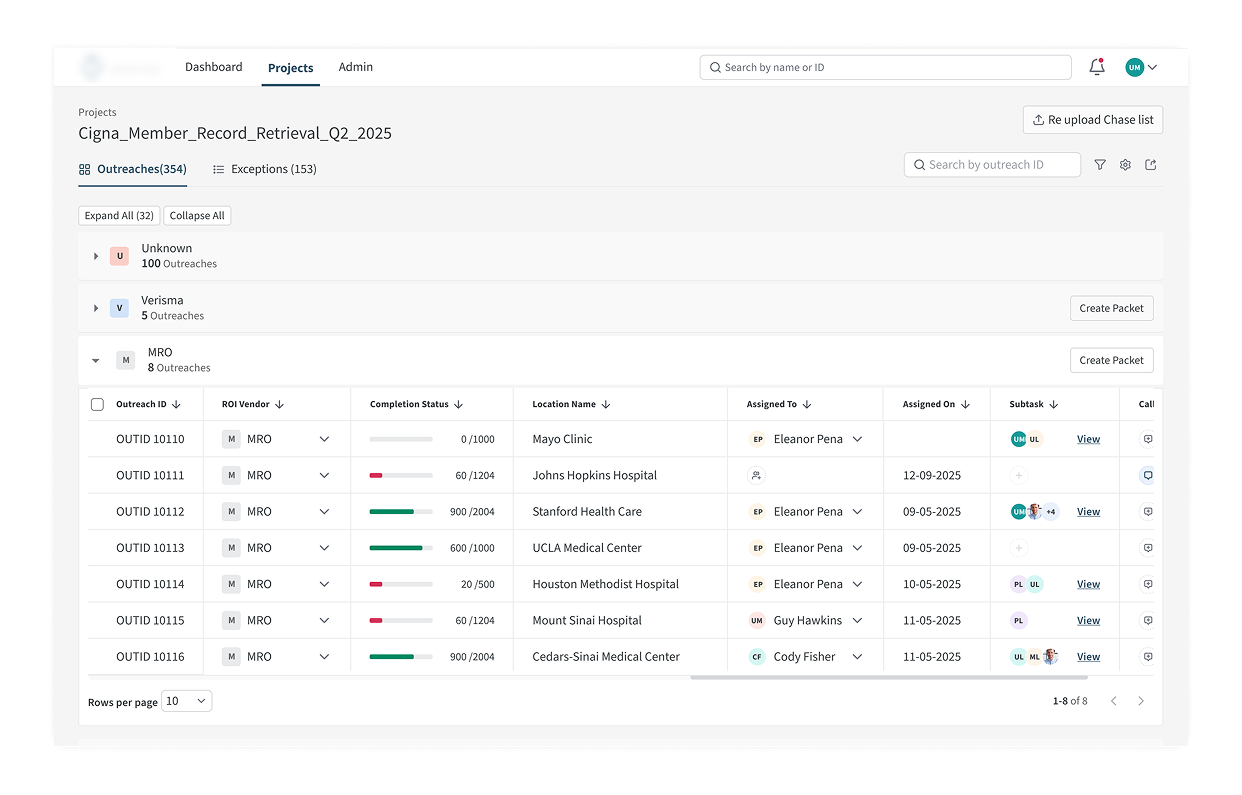
Task: Click Re upload Chase list button
Action: (1092, 120)
